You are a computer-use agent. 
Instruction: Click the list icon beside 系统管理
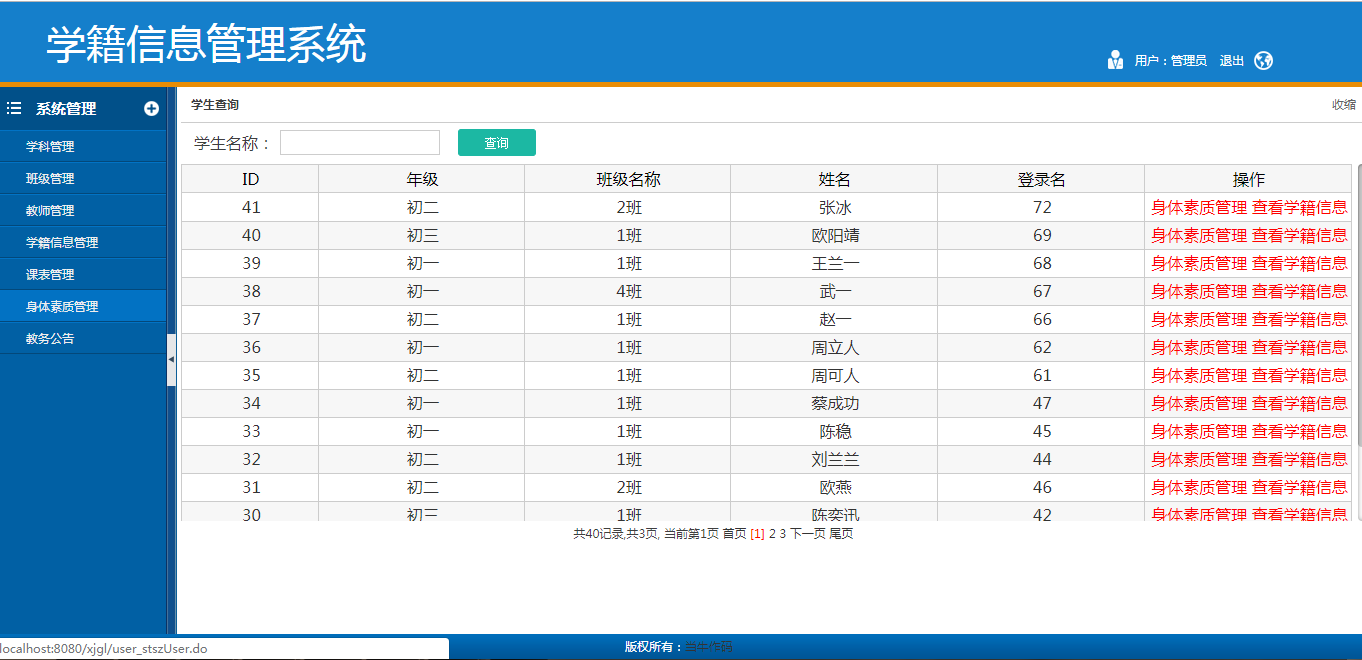(x=14, y=108)
